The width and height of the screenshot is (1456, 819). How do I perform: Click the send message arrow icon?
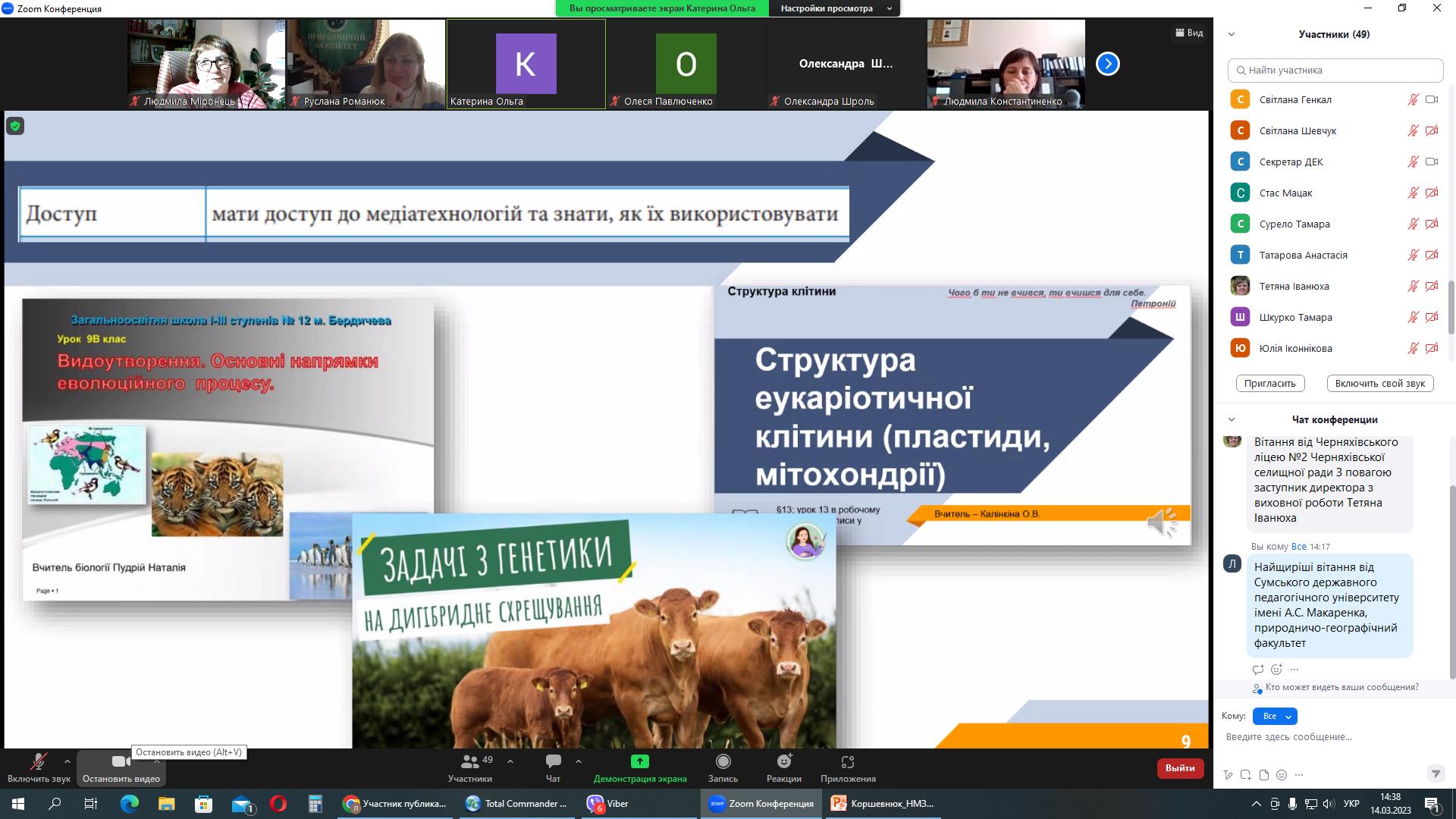tap(1435, 773)
